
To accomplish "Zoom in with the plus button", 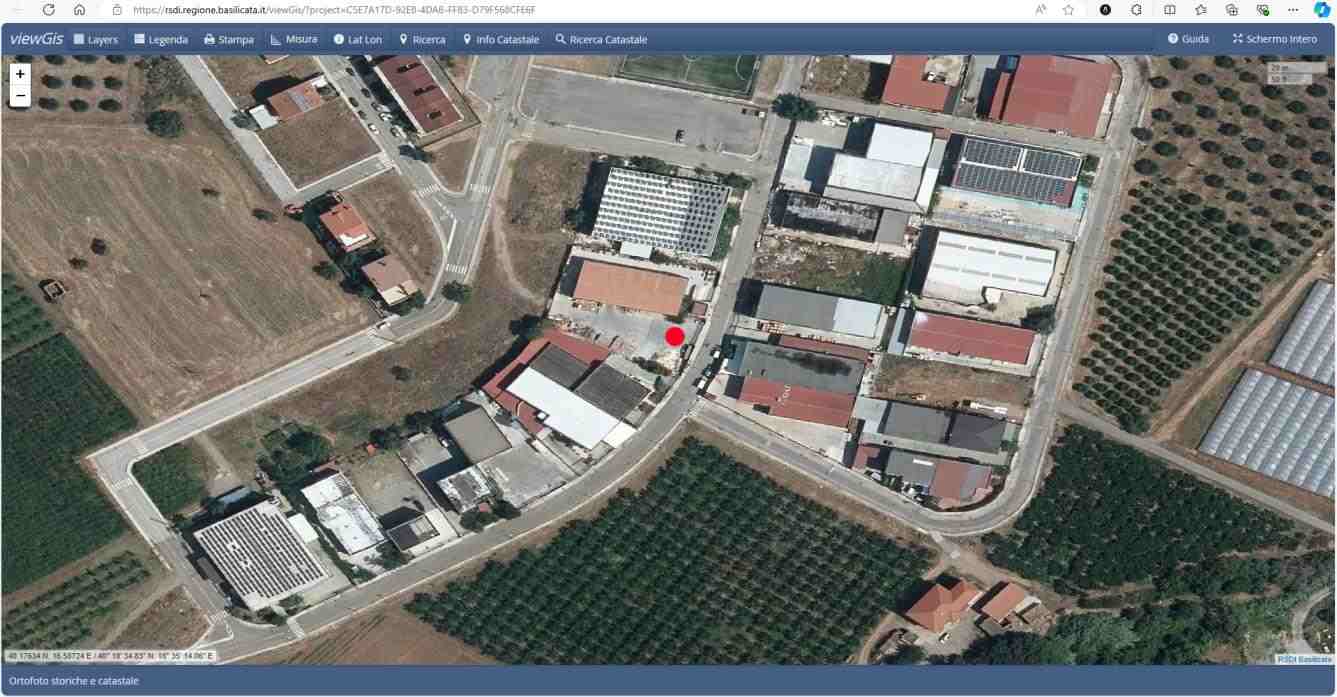I will pyautogui.click(x=19, y=74).
